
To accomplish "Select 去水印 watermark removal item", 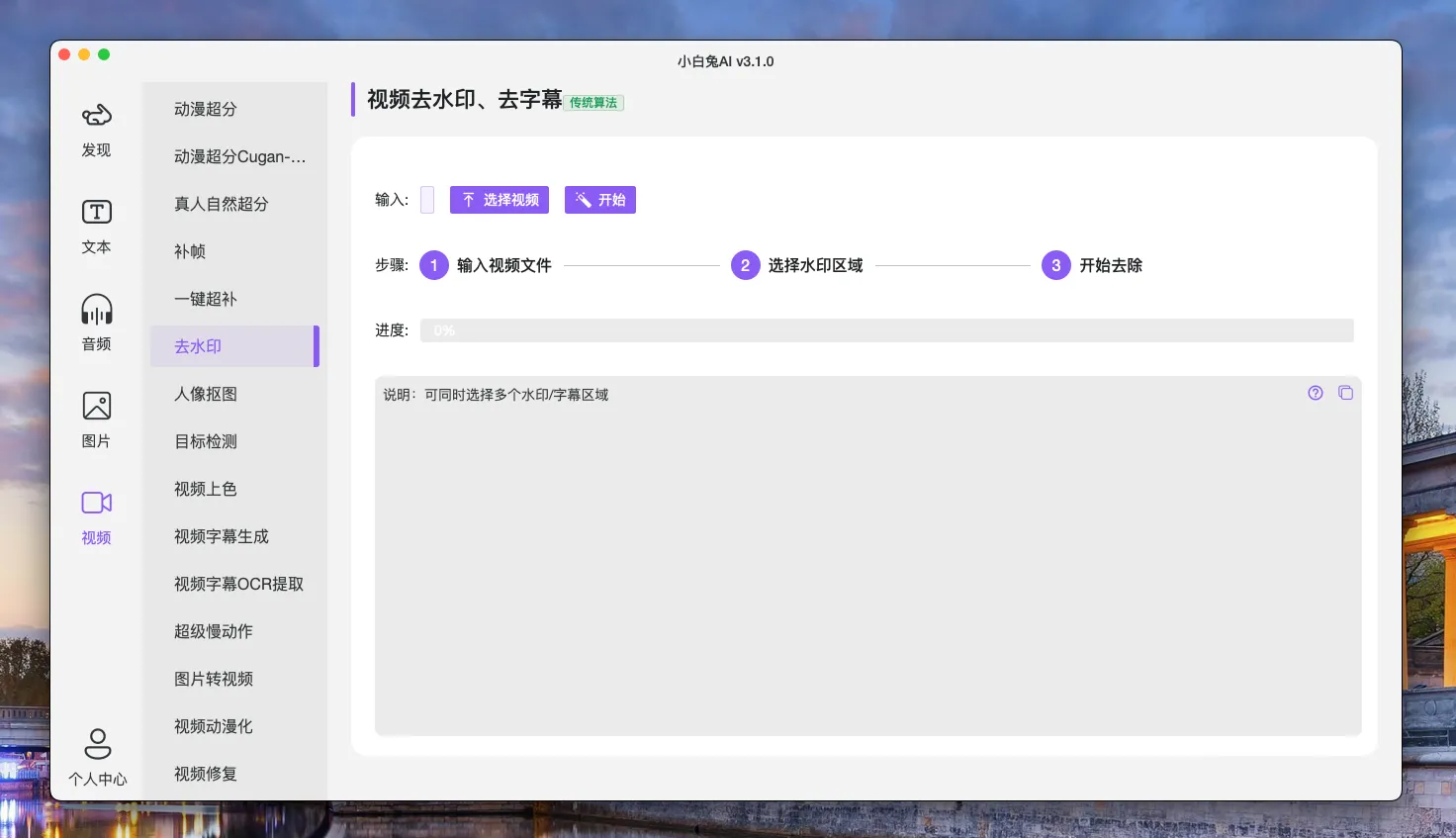I will (234, 346).
